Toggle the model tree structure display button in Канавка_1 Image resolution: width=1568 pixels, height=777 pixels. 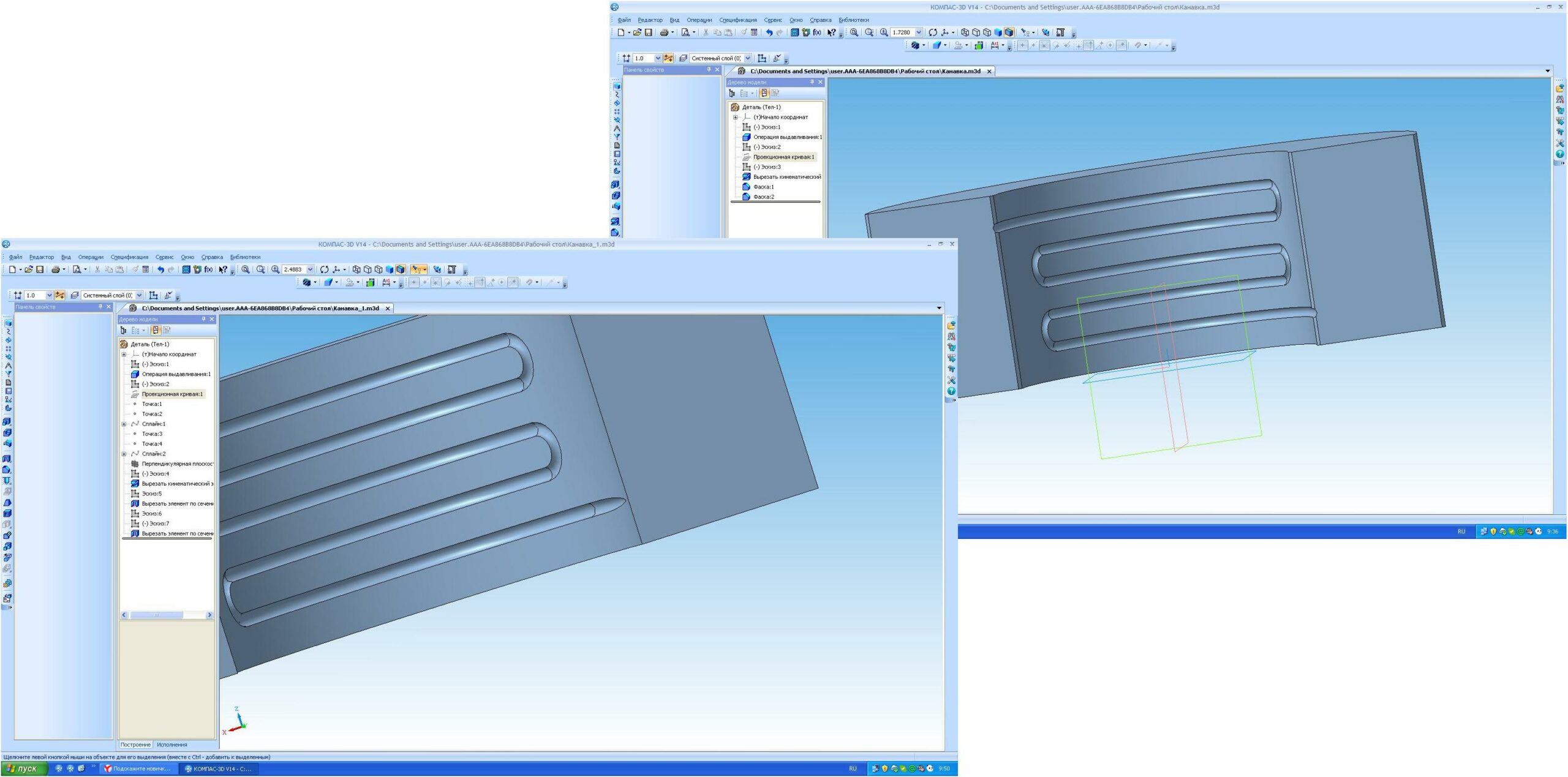pos(123,331)
